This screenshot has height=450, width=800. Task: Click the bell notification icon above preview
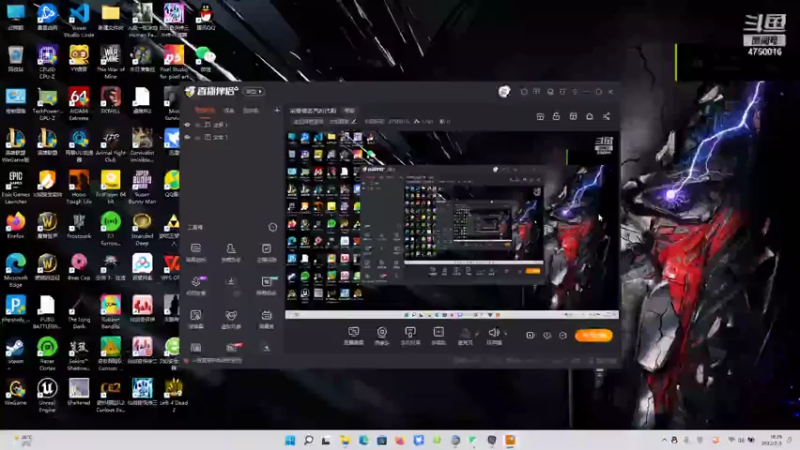click(x=590, y=117)
